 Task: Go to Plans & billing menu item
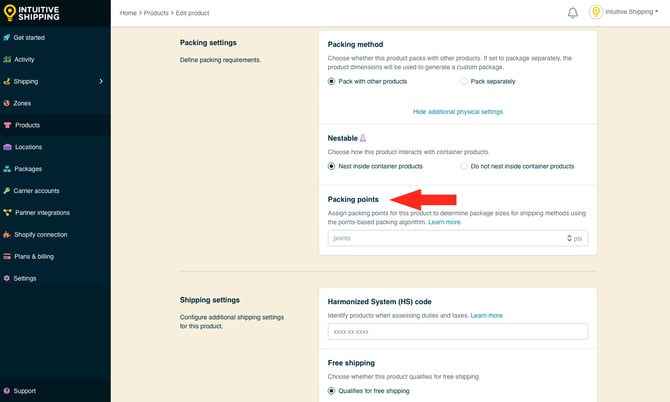pyautogui.click(x=34, y=256)
